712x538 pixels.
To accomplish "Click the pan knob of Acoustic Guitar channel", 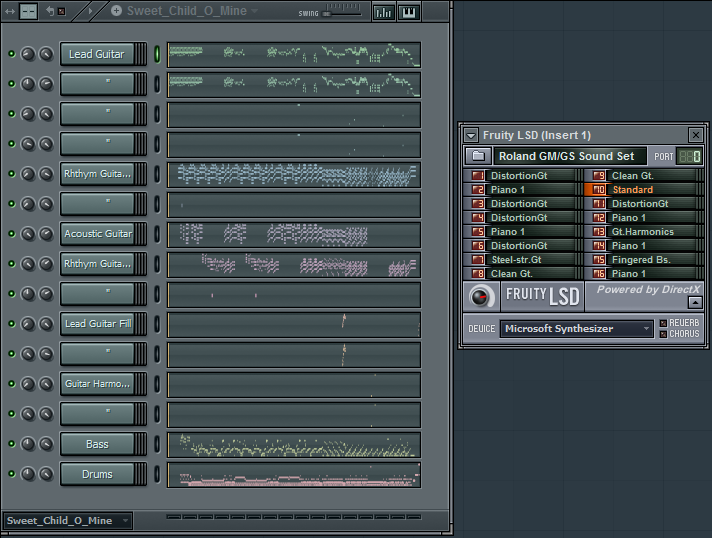I will coord(28,234).
